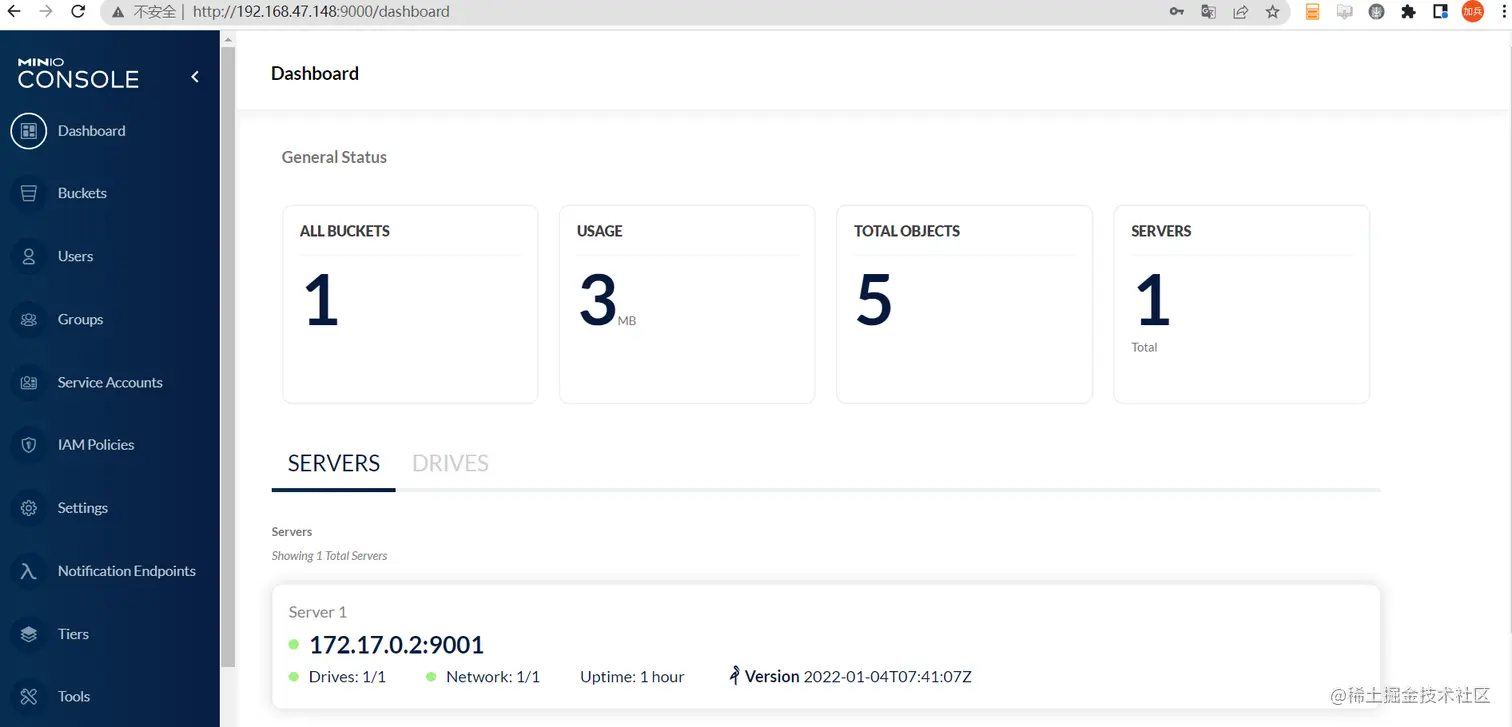Click the Version 2022-01-04T07:41:07Z text
1512x727 pixels.
[x=858, y=677]
